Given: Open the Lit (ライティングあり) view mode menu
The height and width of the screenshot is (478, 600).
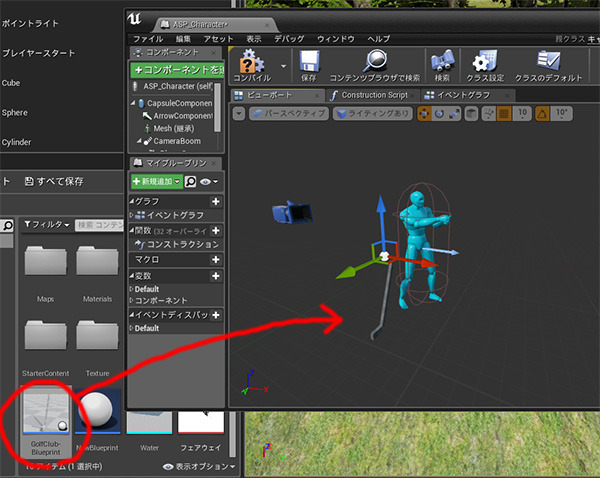Looking at the screenshot, I should [373, 114].
